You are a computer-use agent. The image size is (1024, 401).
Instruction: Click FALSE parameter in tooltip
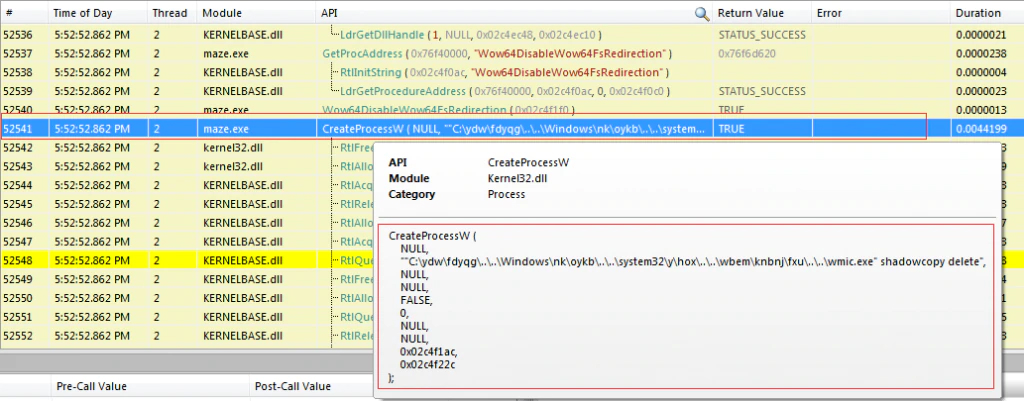click(416, 300)
